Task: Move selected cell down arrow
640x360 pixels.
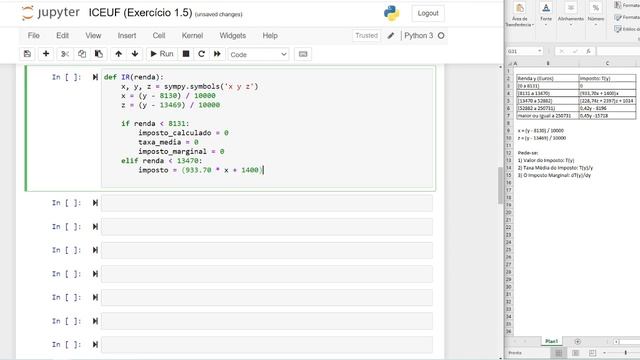Action: tap(135, 54)
